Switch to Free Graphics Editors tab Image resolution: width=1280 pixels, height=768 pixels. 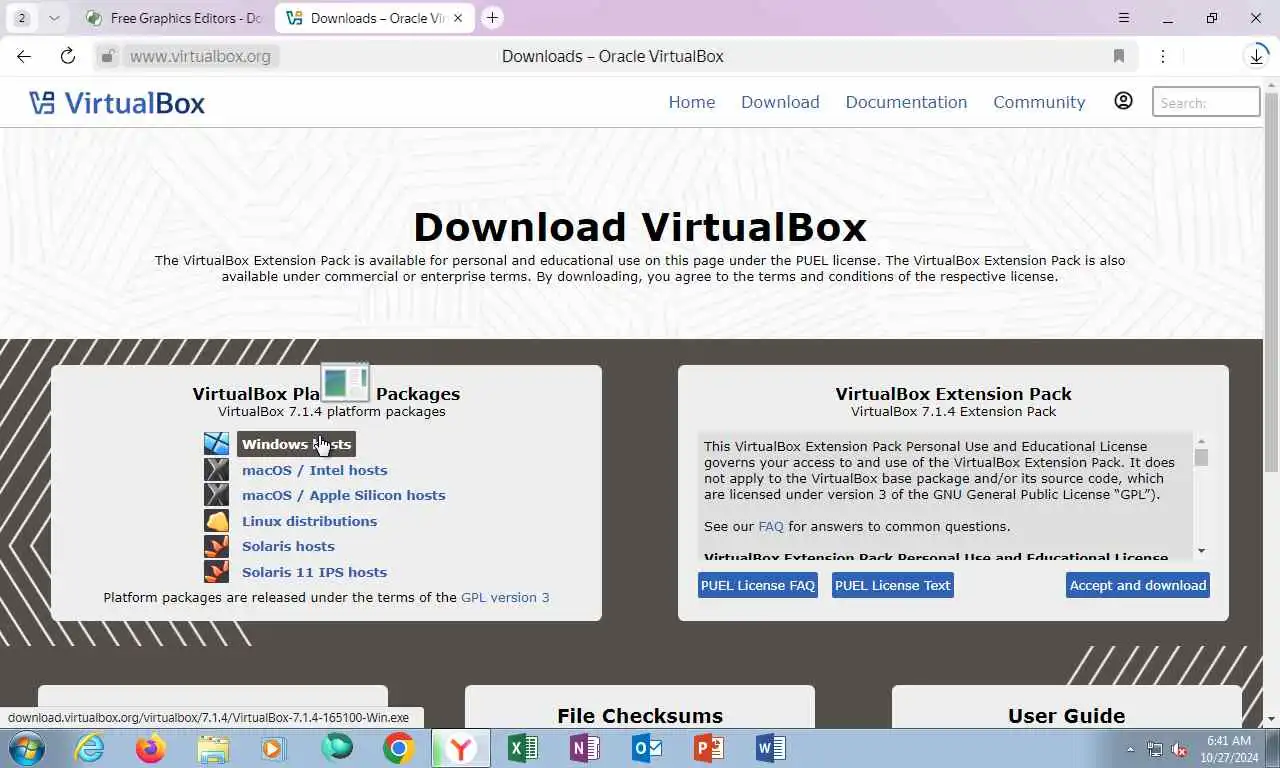pyautogui.click(x=174, y=18)
